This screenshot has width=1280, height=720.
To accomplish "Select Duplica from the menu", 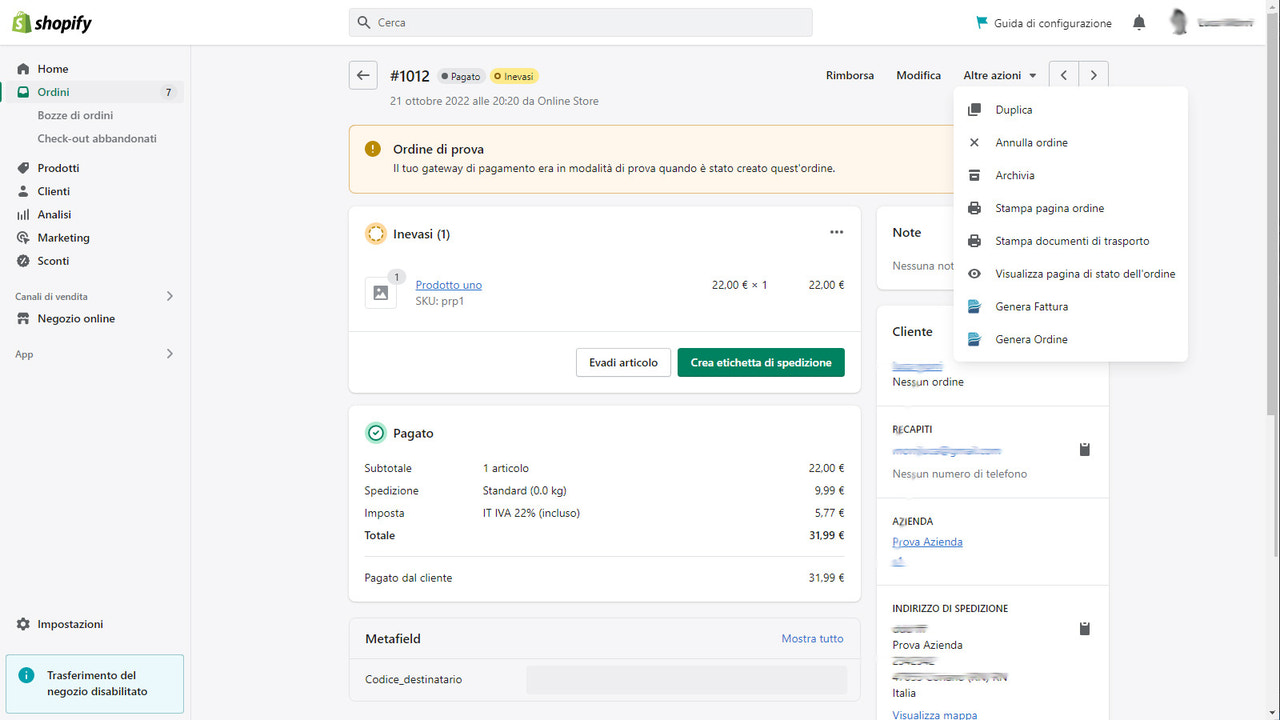I will tap(1070, 110).
